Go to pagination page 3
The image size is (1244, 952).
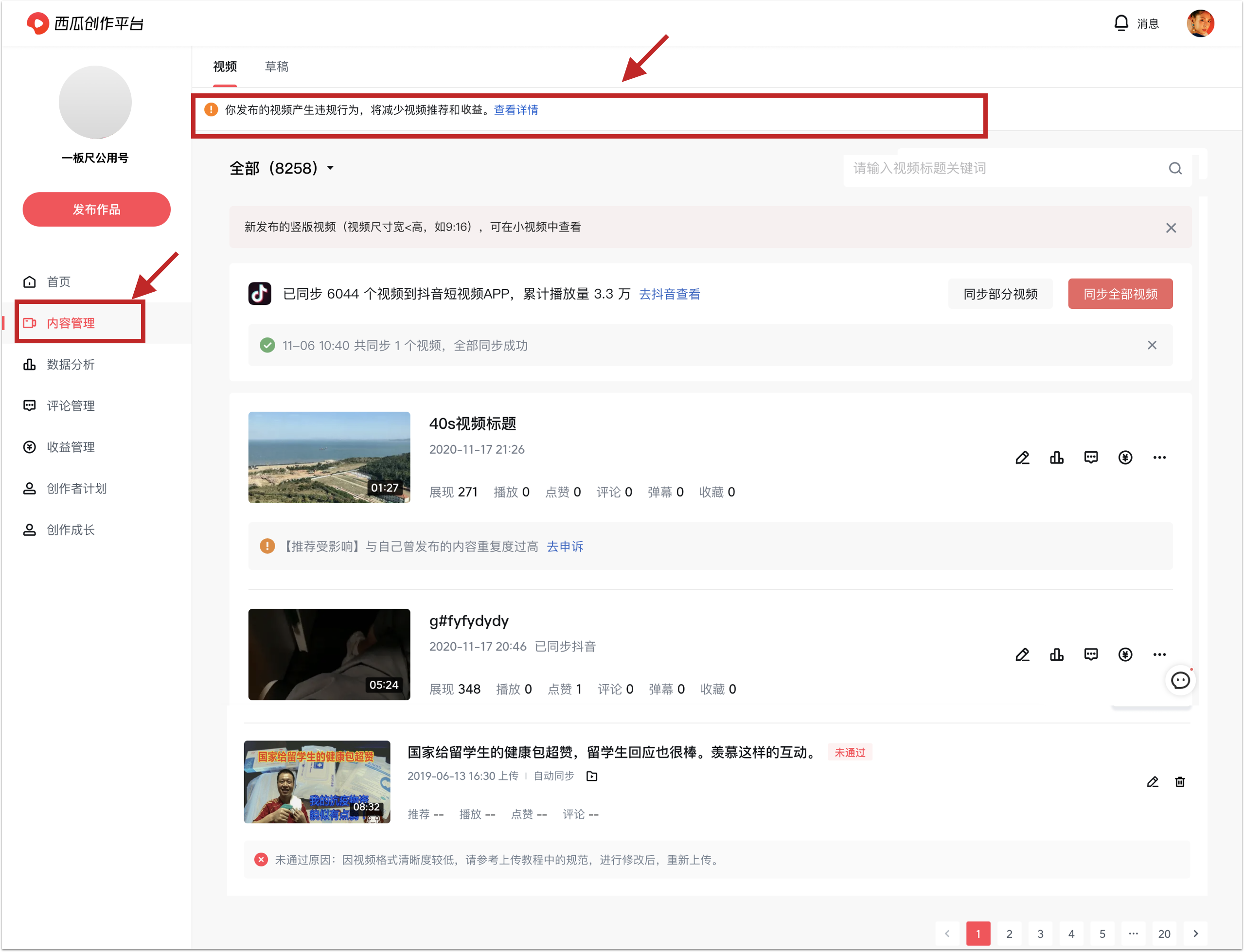point(1041,934)
